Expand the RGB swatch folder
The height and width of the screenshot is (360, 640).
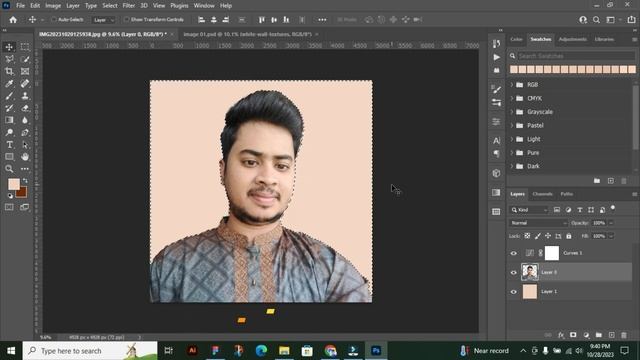tap(512, 85)
